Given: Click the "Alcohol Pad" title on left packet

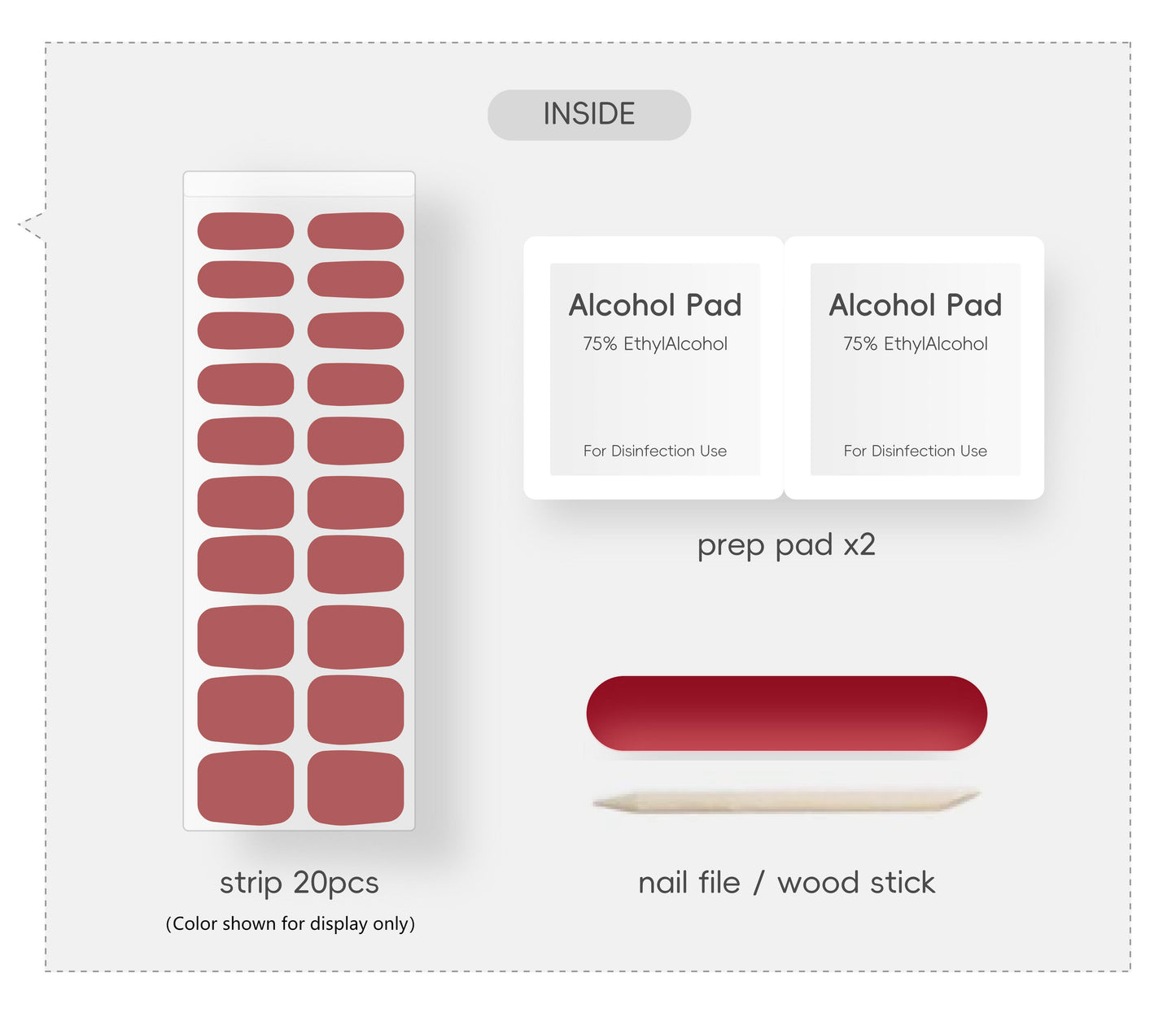Looking at the screenshot, I should 654,305.
